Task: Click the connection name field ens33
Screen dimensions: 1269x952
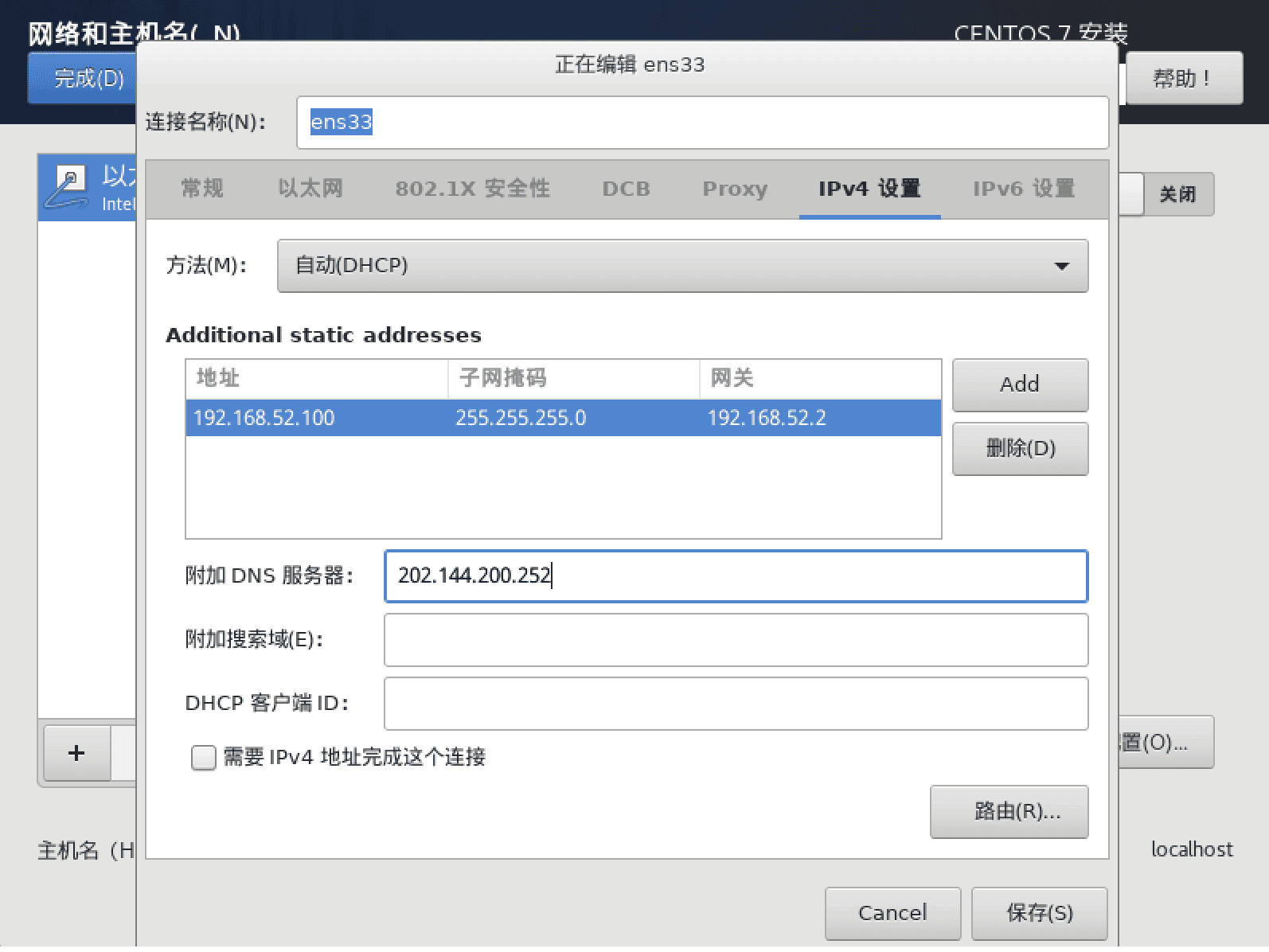Action: pos(702,123)
